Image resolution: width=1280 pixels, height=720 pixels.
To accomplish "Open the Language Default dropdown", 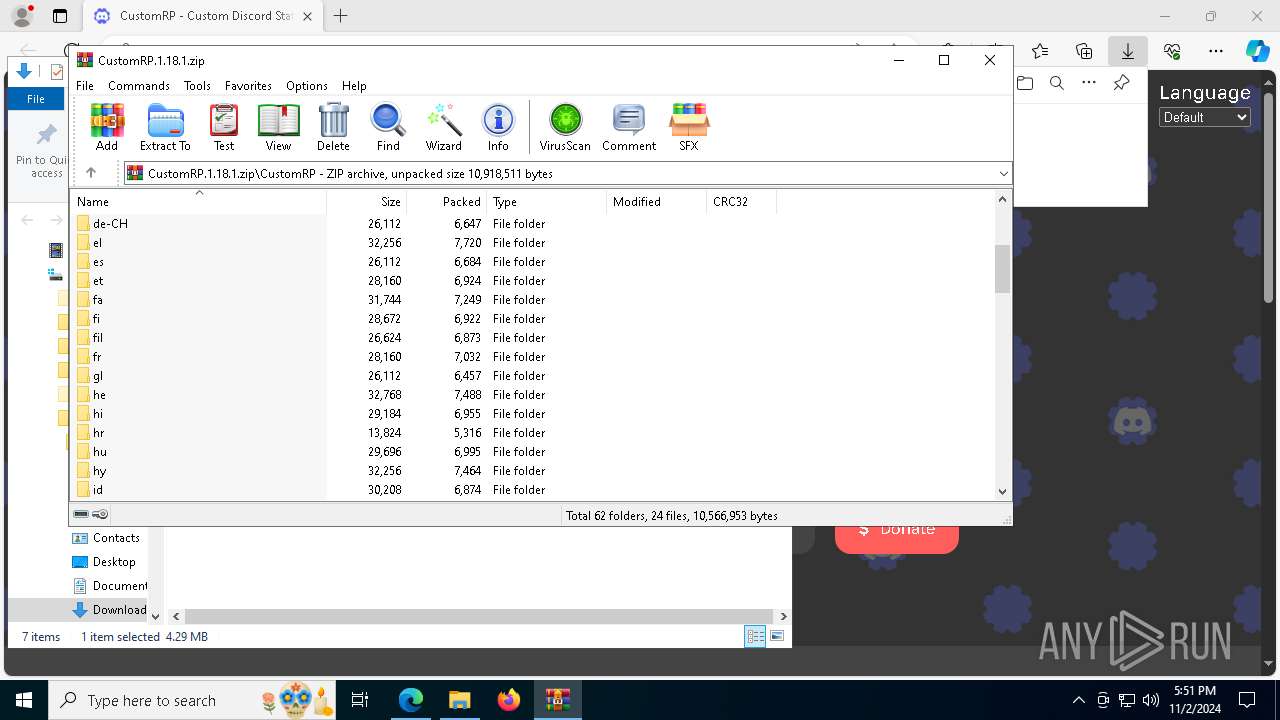I will coord(1205,117).
